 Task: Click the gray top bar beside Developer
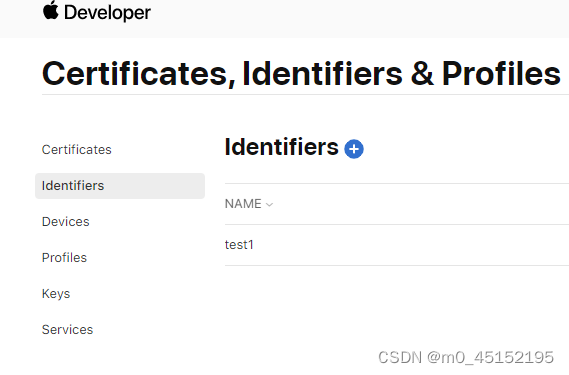coord(359,18)
